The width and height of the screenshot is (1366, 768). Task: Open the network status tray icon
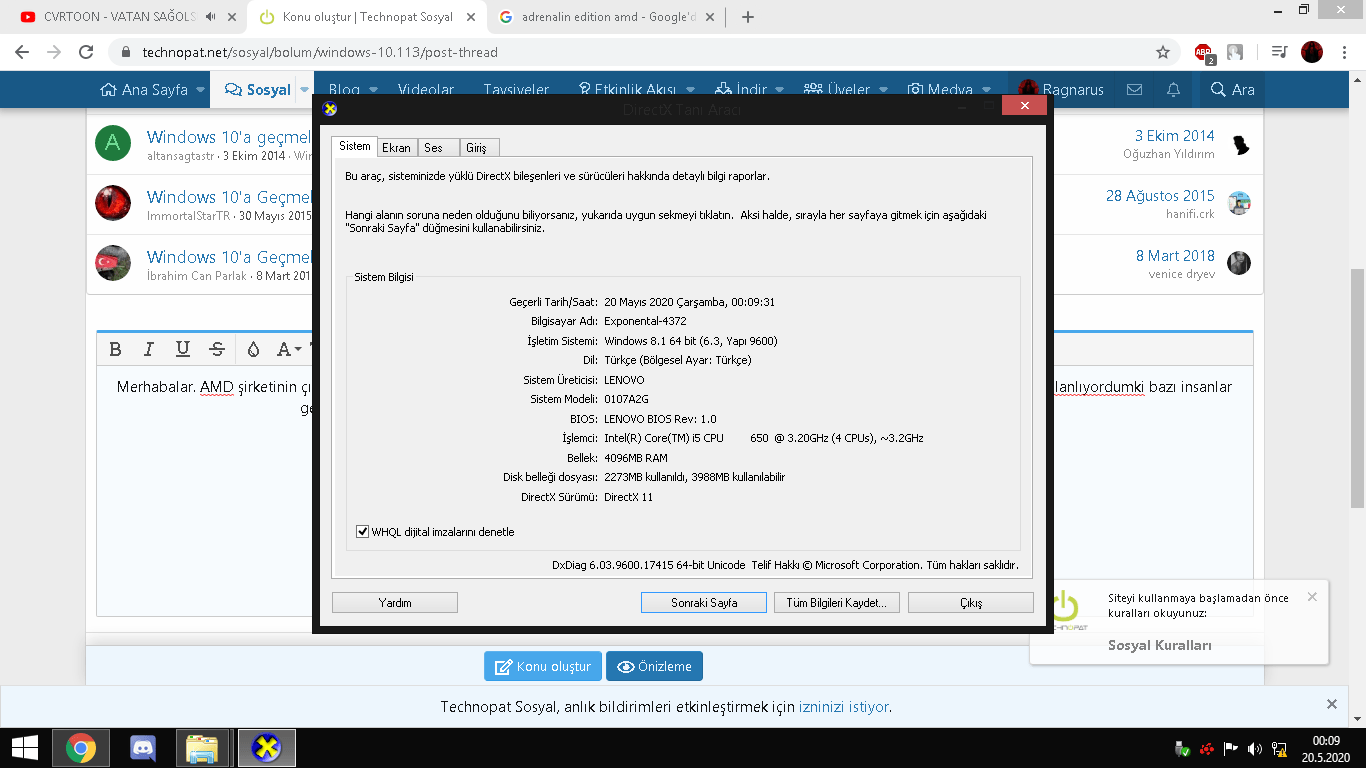pos(1279,748)
